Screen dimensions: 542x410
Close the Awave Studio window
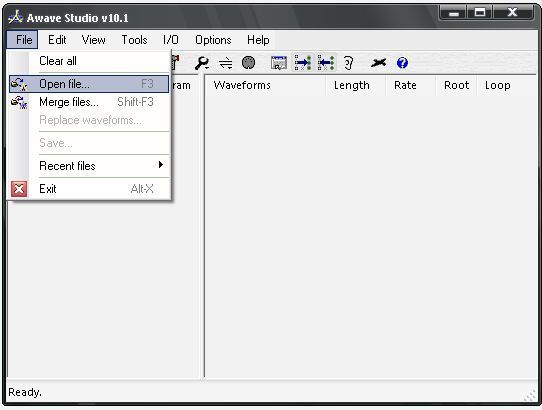click(x=512, y=13)
